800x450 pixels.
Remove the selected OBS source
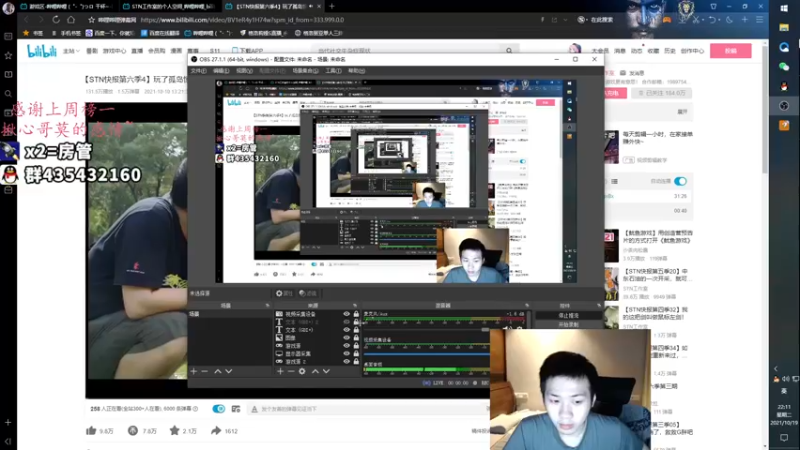pyautogui.click(x=291, y=371)
